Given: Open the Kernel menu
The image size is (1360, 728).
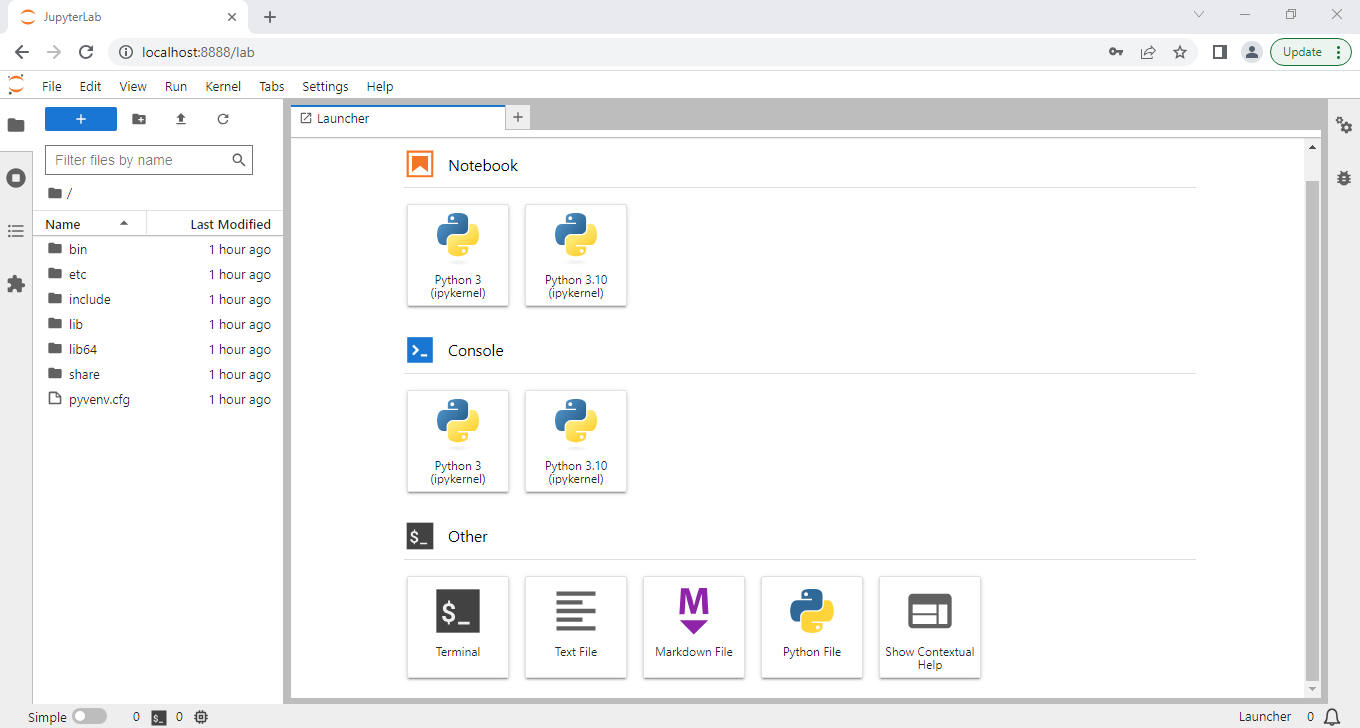Looking at the screenshot, I should click(x=223, y=86).
